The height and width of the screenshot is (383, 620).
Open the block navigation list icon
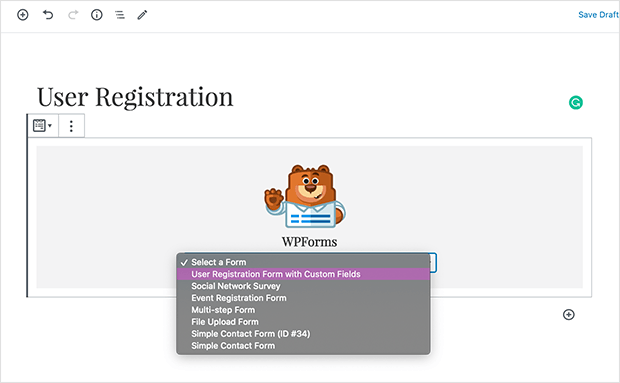[x=120, y=15]
